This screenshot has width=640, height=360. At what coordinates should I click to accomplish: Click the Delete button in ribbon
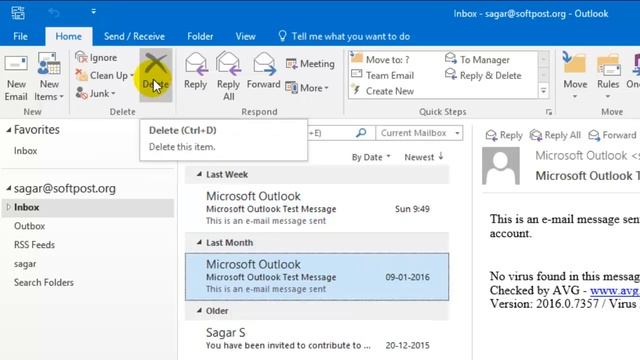tap(156, 75)
